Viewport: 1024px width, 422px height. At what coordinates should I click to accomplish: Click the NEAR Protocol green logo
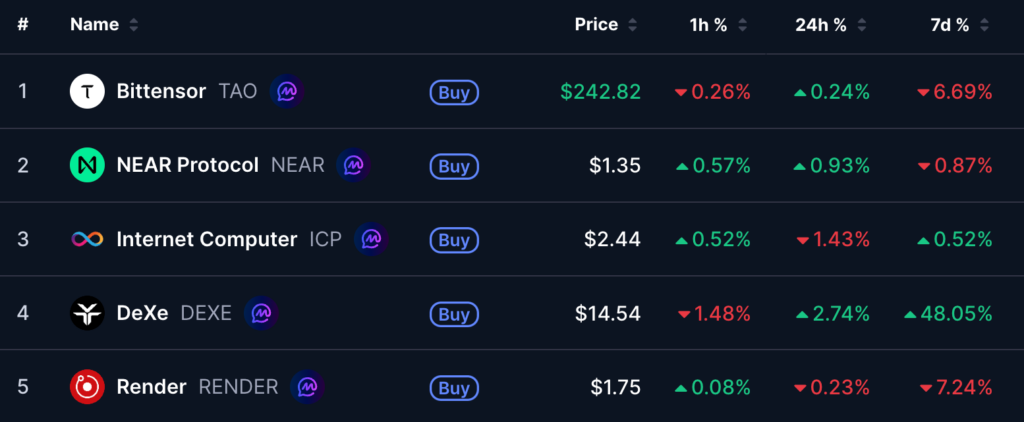(x=87, y=165)
